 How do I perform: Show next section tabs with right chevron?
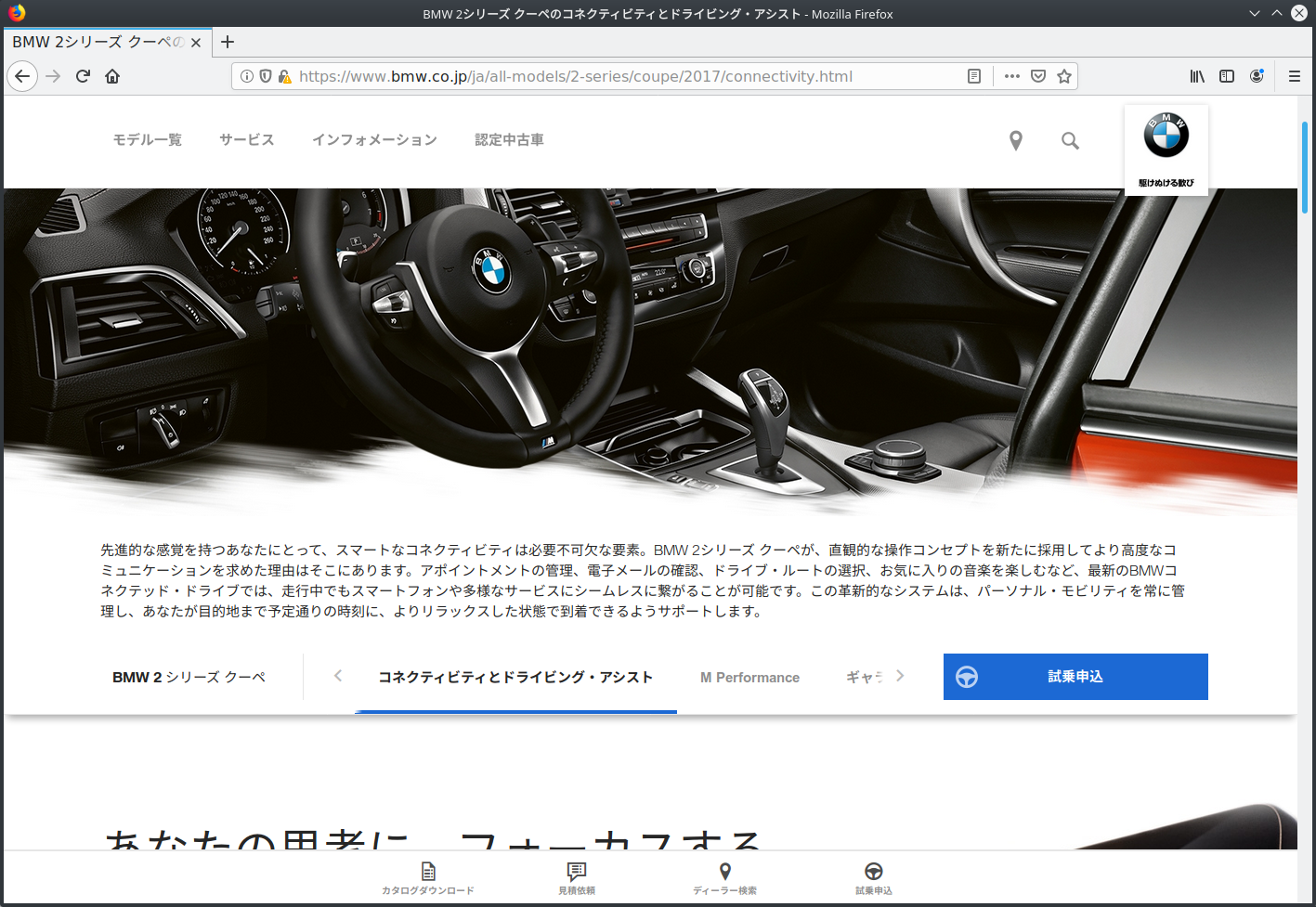[x=900, y=676]
